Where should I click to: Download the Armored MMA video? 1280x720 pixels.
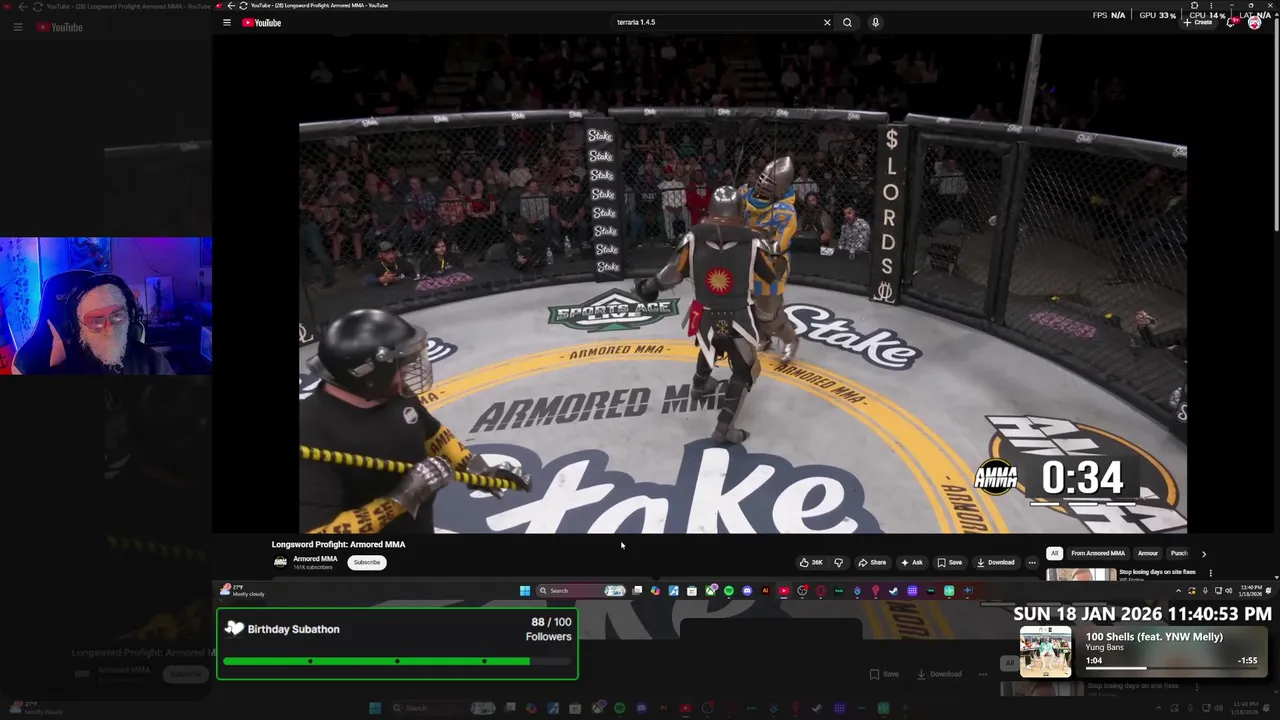click(996, 562)
